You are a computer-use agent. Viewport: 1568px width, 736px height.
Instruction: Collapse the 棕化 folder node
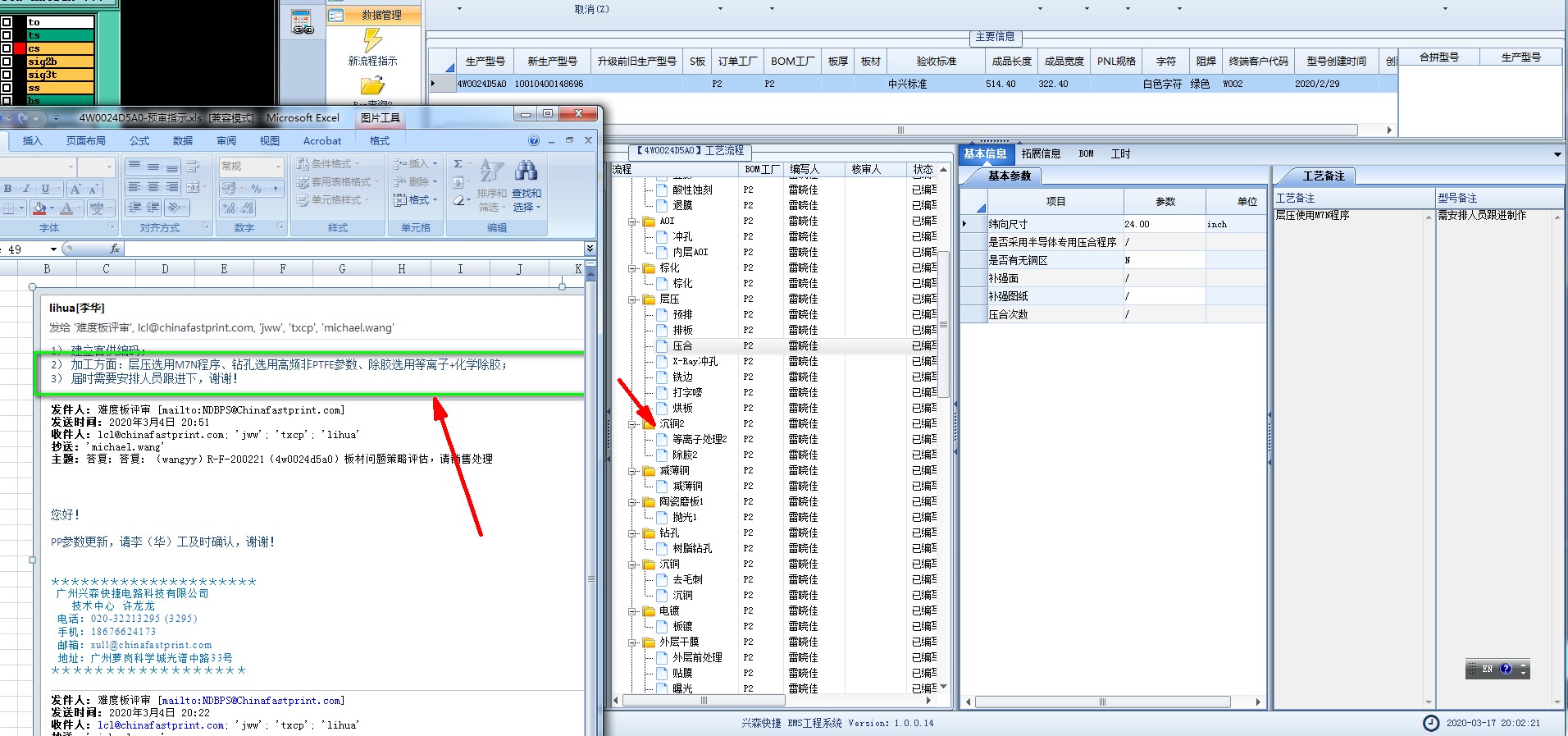(632, 268)
